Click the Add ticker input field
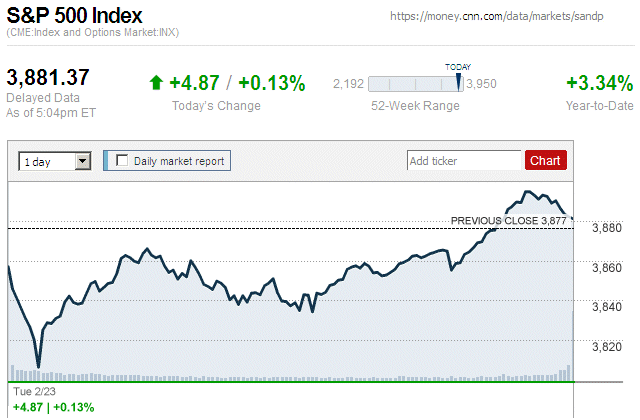Image resolution: width=640 pixels, height=420 pixels. (464, 160)
